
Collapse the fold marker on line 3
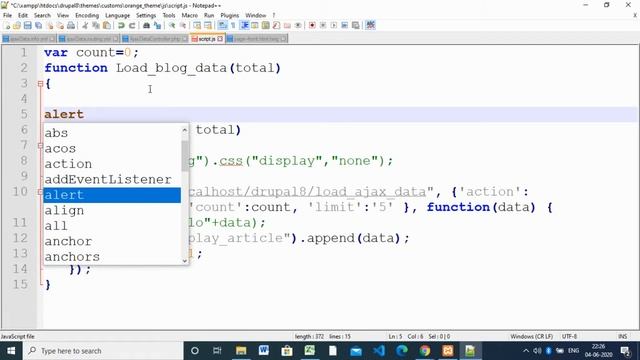[40, 84]
